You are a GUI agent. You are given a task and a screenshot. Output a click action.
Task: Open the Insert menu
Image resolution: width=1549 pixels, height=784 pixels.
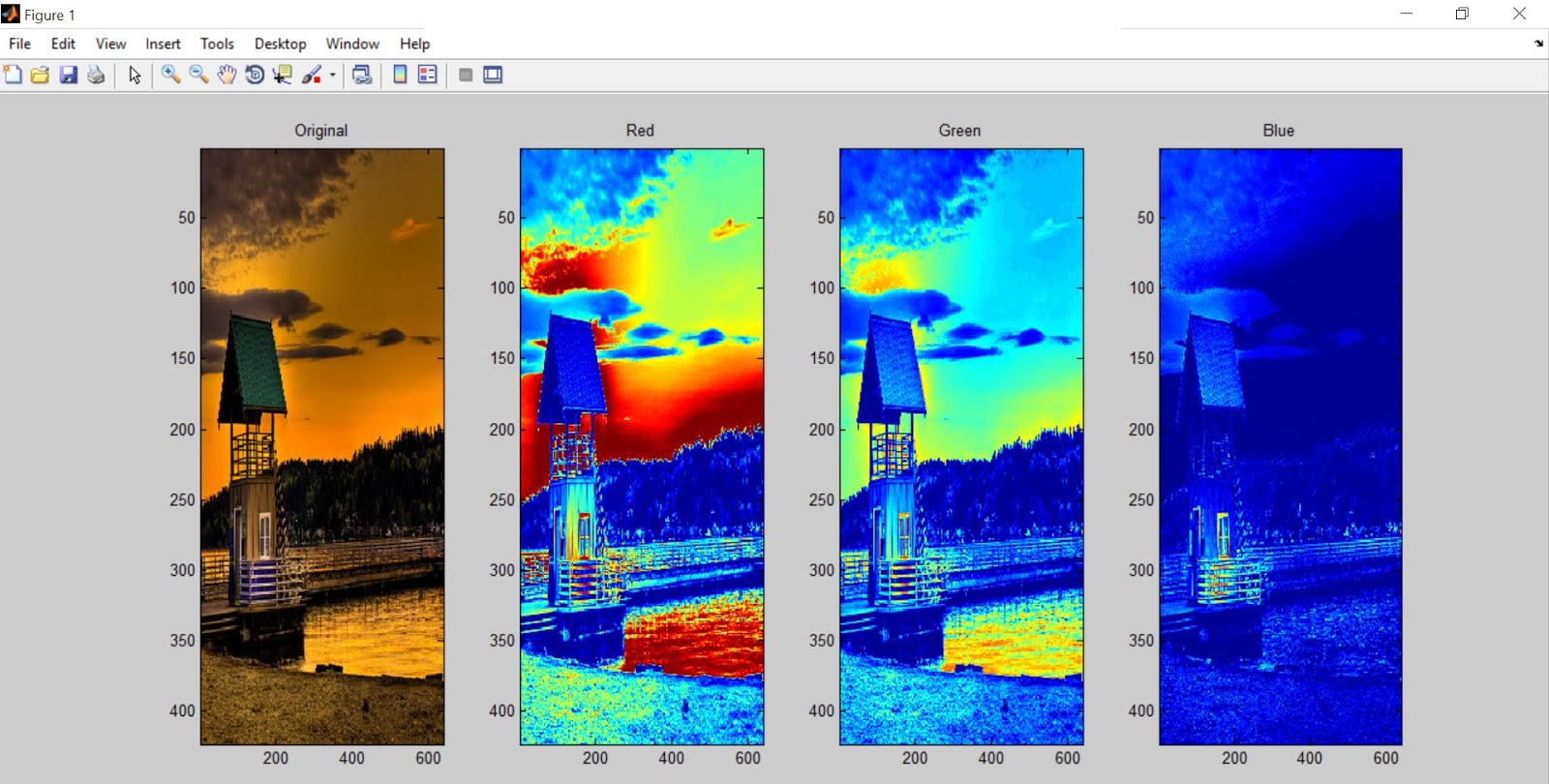(x=163, y=44)
